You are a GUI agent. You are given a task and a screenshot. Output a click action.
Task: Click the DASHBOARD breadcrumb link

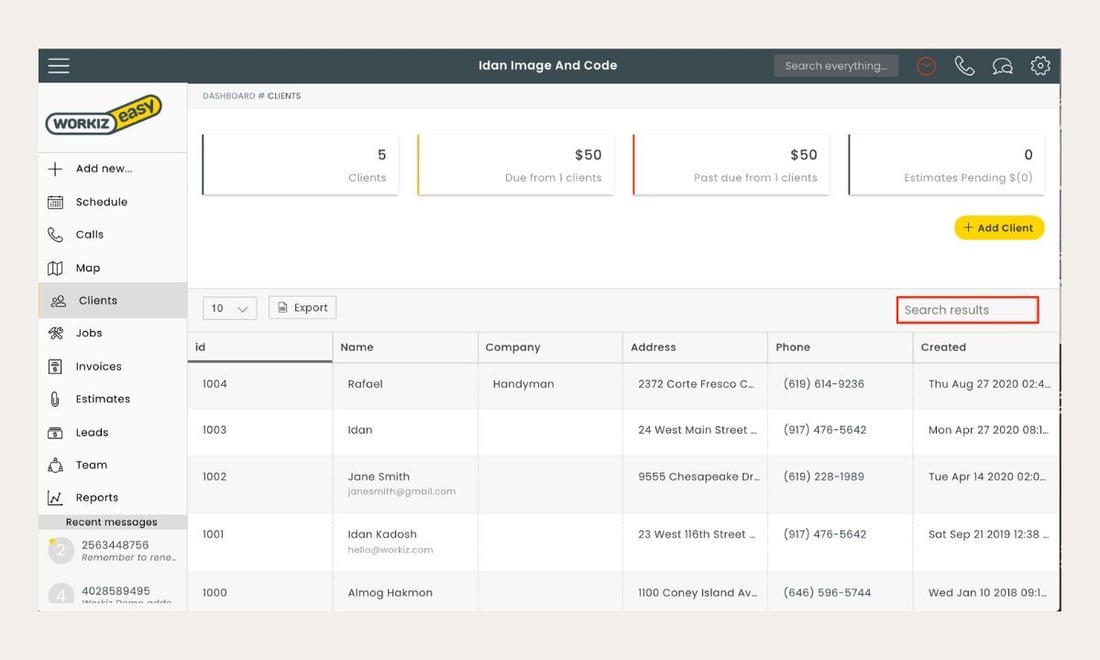229,96
